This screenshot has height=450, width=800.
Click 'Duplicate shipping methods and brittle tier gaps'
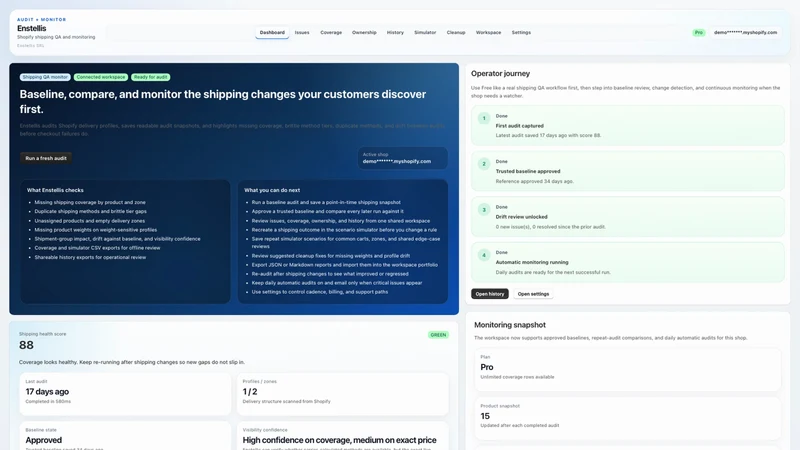[x=90, y=211]
